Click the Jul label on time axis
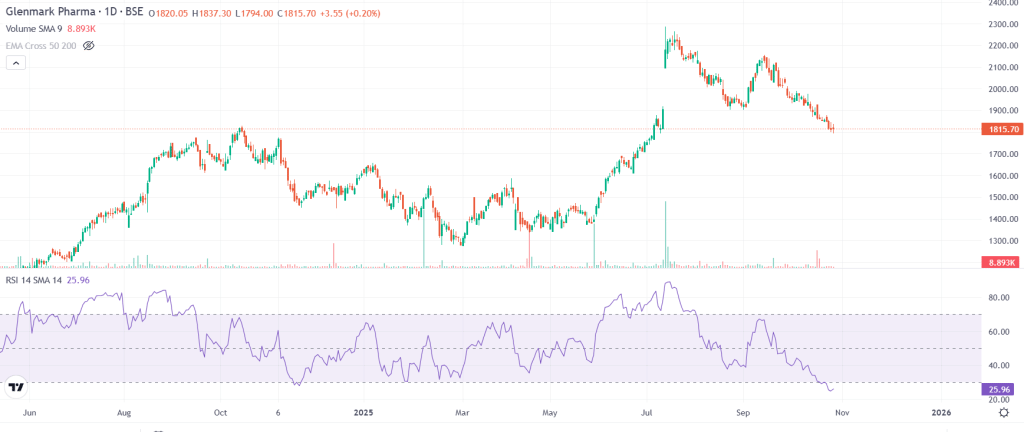The height and width of the screenshot is (432, 1024). click(x=648, y=411)
